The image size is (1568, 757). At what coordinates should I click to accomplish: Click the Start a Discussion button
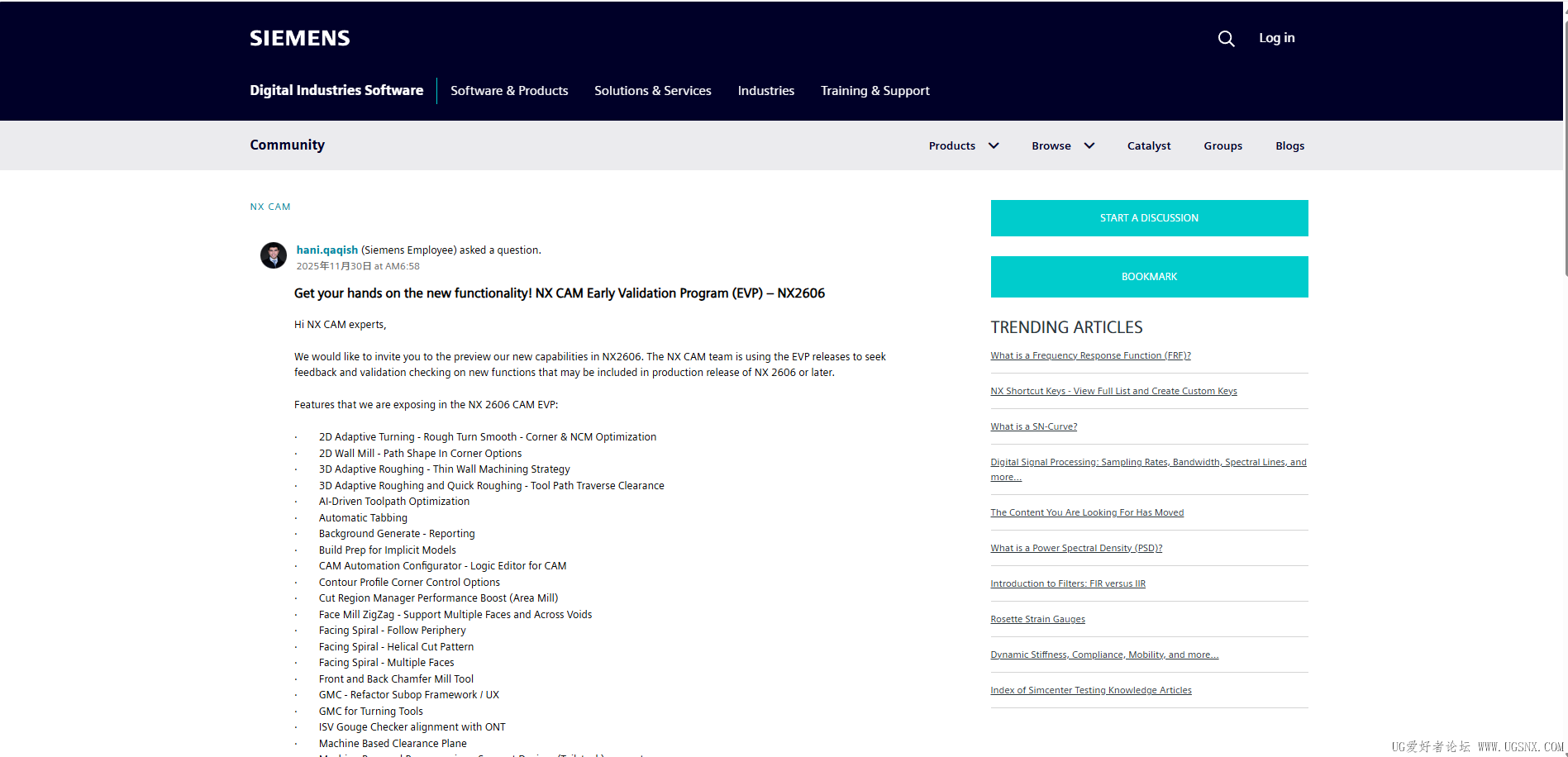tap(1150, 218)
